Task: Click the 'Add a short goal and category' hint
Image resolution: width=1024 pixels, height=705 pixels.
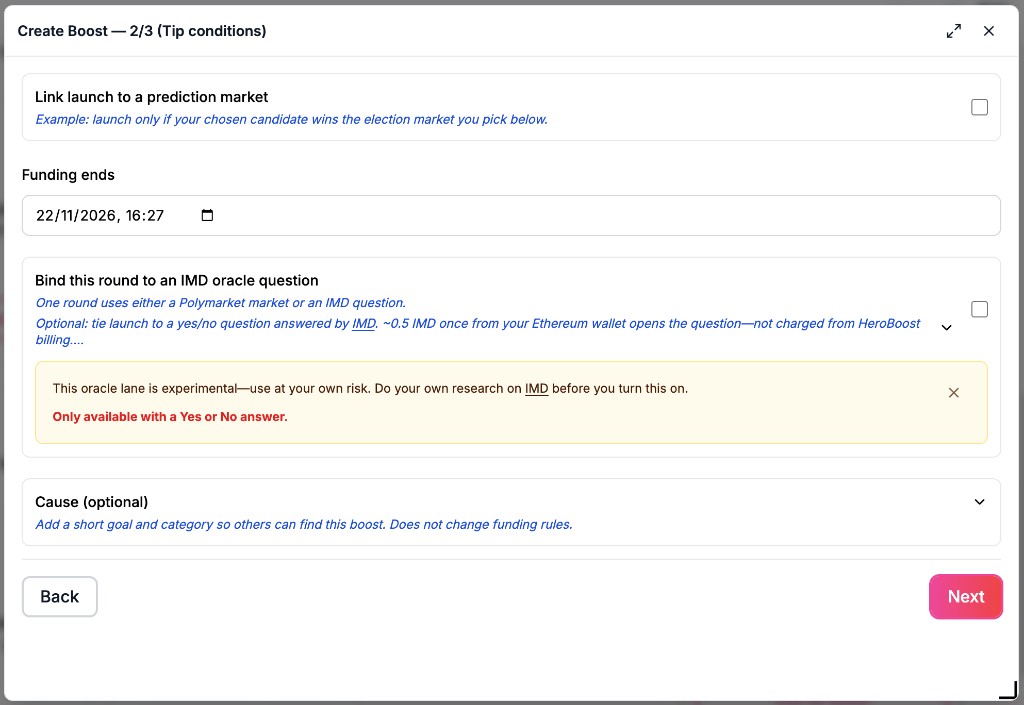Action: pyautogui.click(x=304, y=525)
